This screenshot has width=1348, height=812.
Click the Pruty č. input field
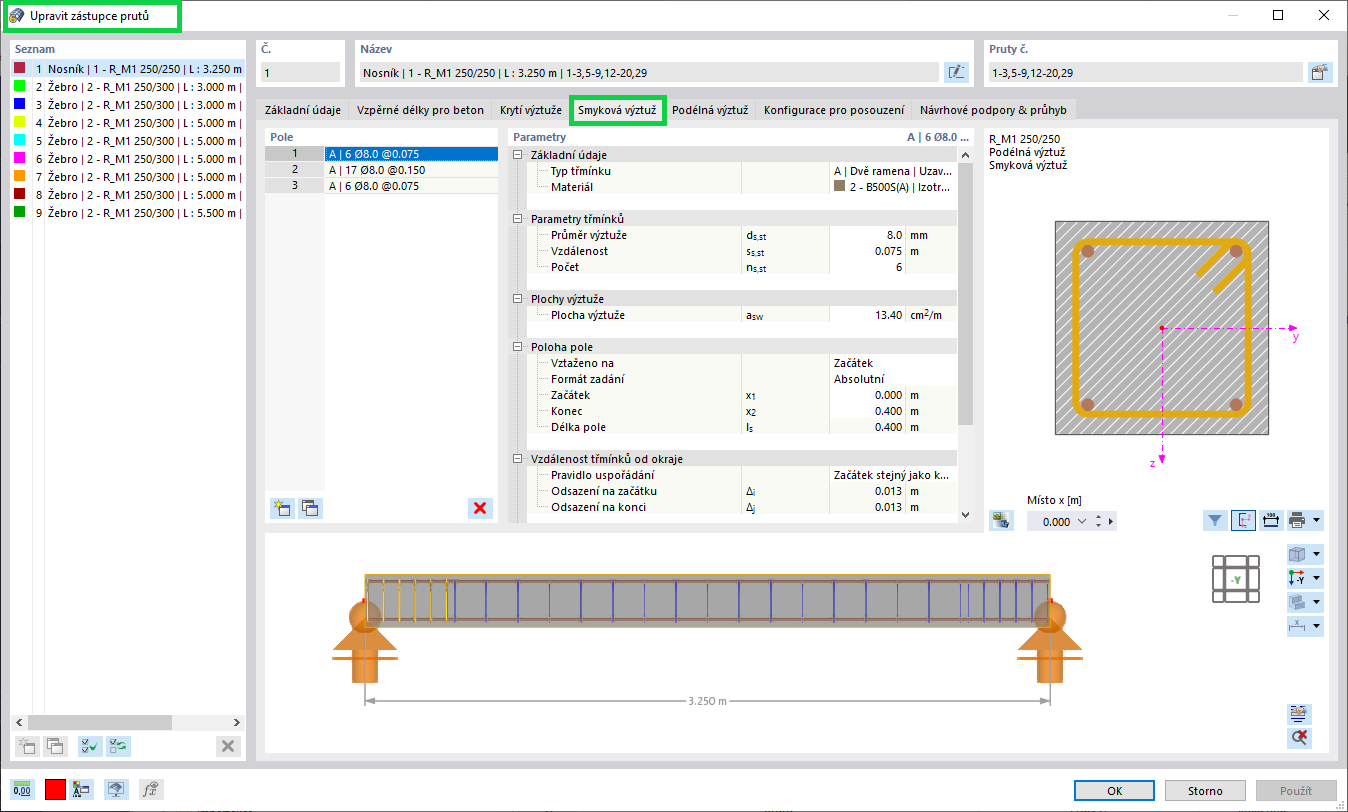[1146, 72]
